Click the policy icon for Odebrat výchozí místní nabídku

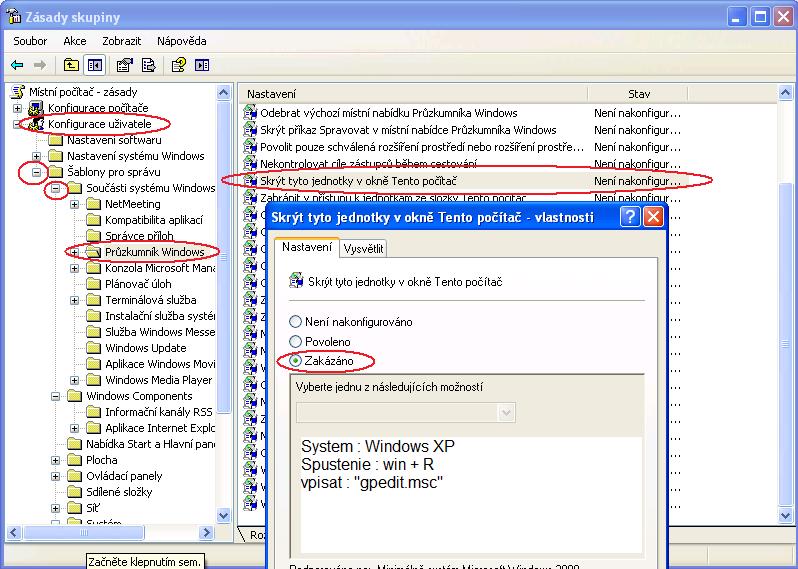(250, 113)
